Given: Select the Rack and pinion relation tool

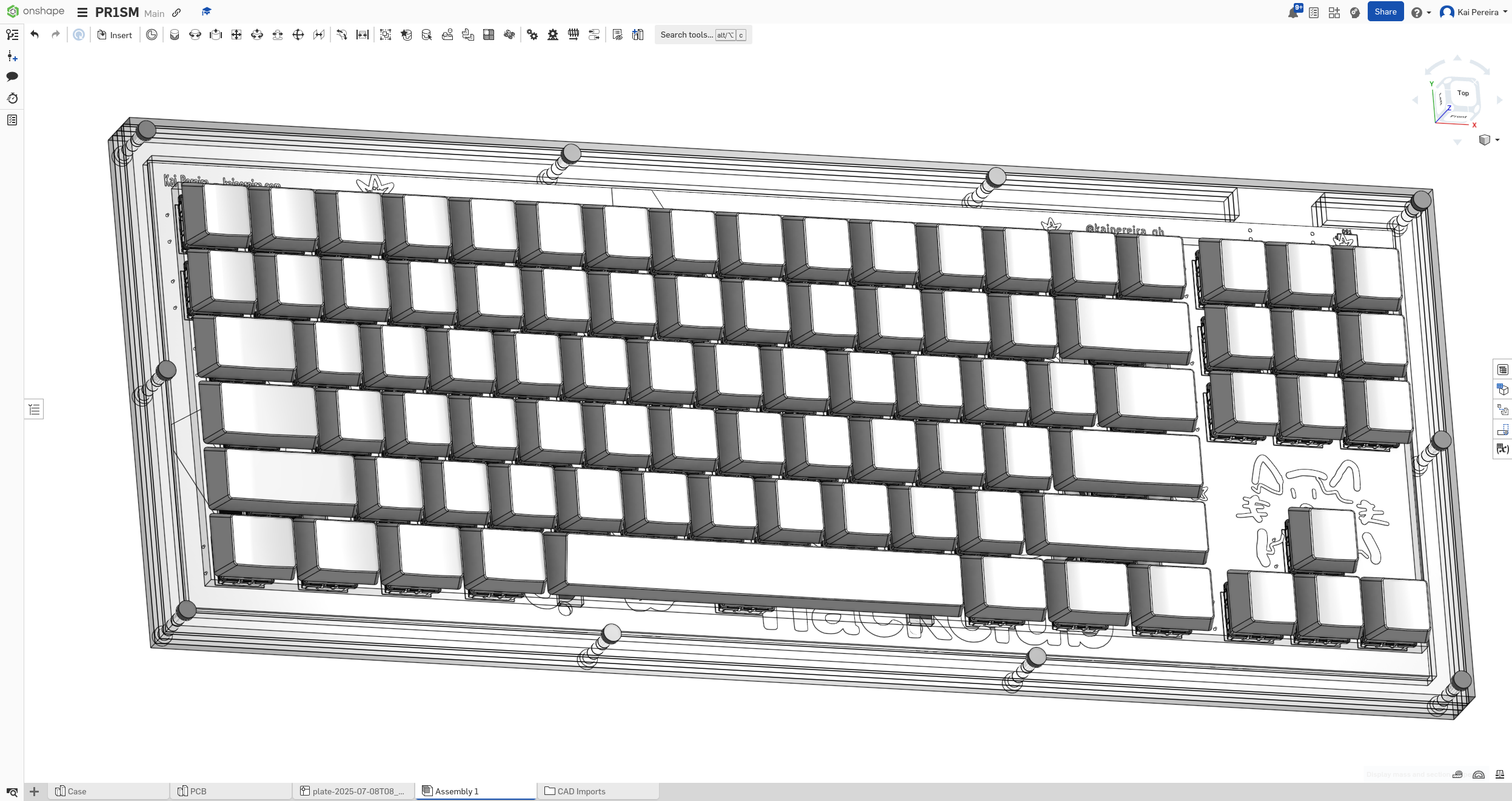Looking at the screenshot, I should pyautogui.click(x=553, y=35).
